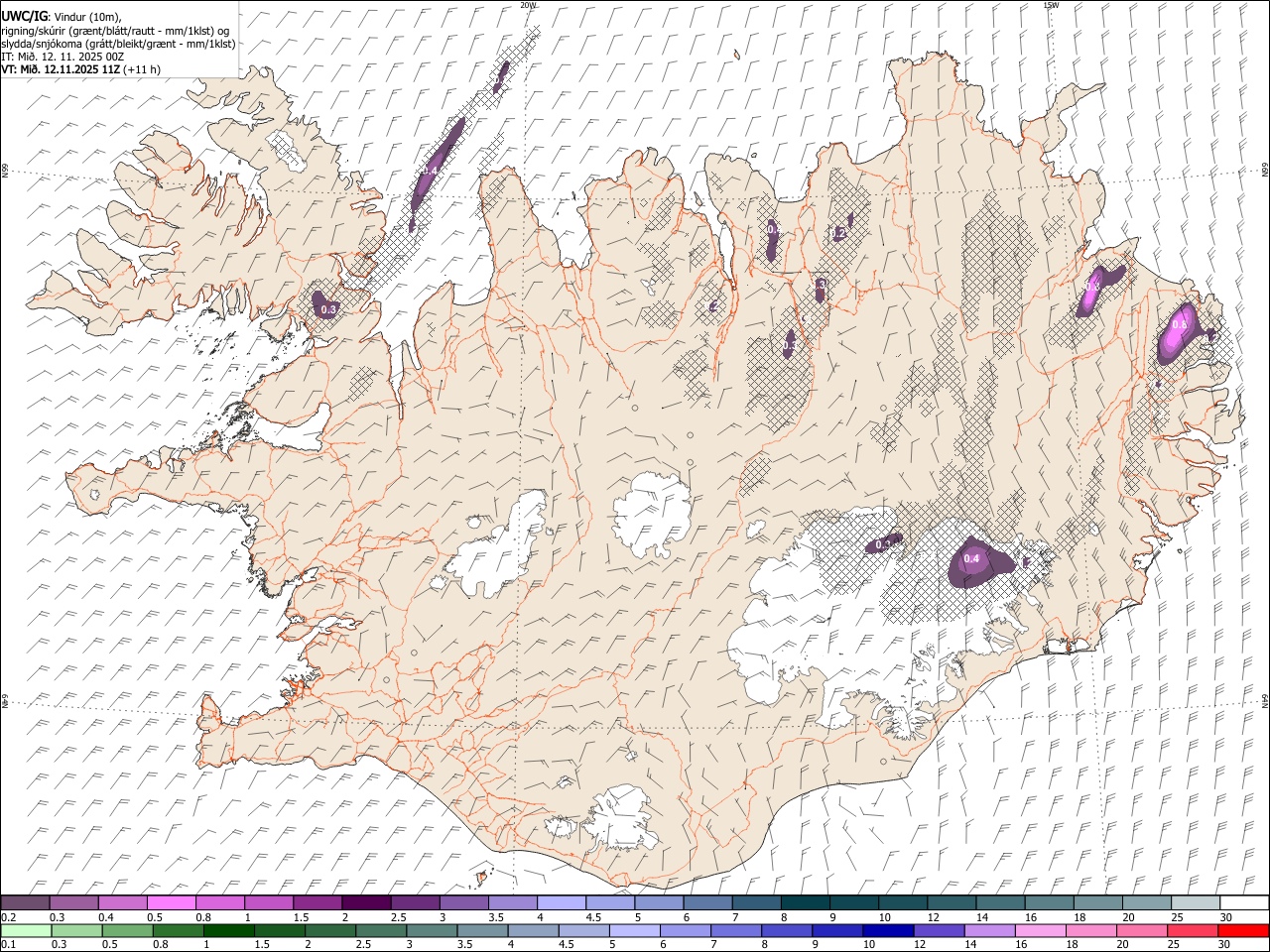Click the bright red swatch labeled 30 in bottom row

pyautogui.click(x=1244, y=930)
